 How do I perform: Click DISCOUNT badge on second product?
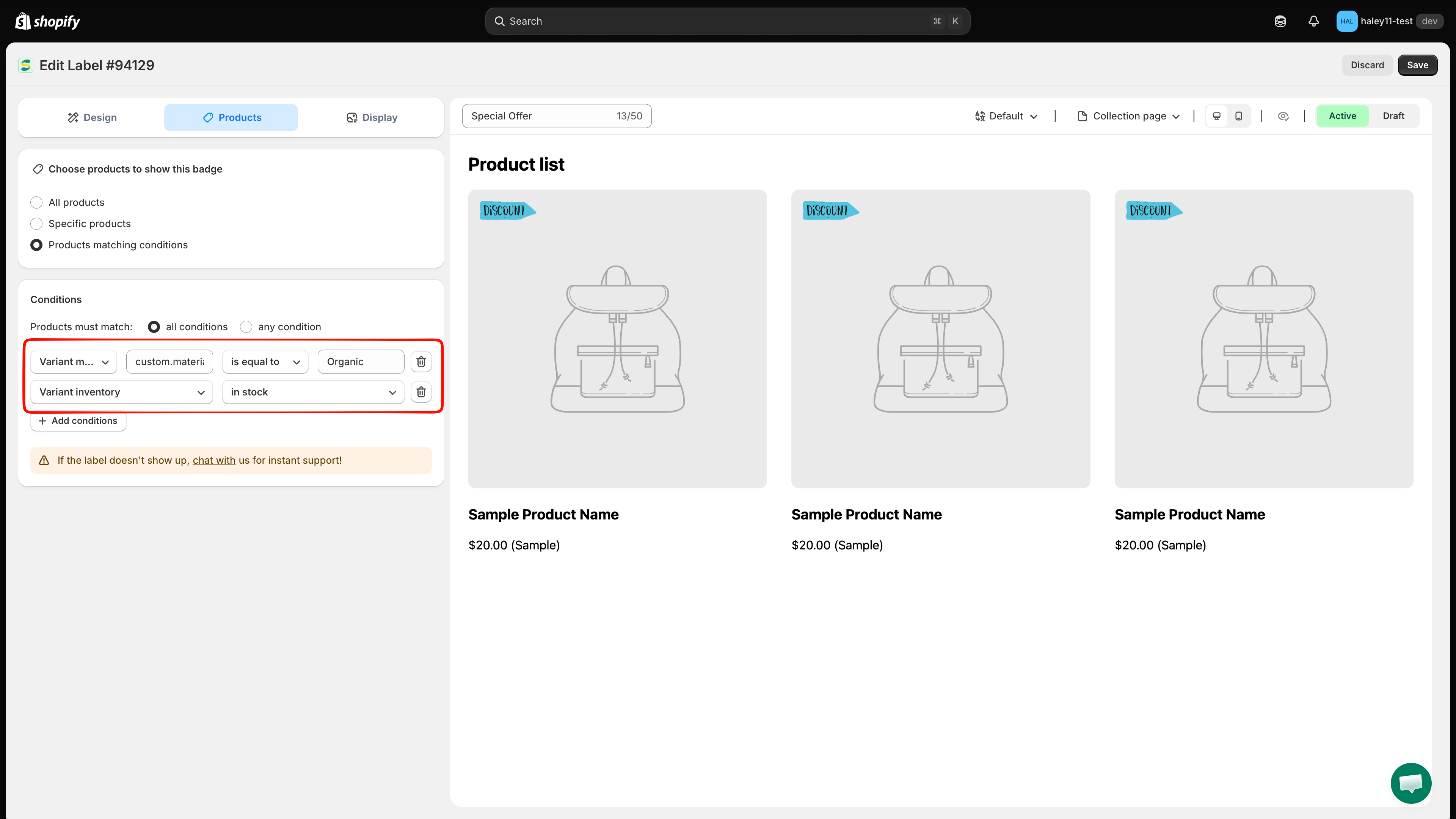[x=830, y=211]
